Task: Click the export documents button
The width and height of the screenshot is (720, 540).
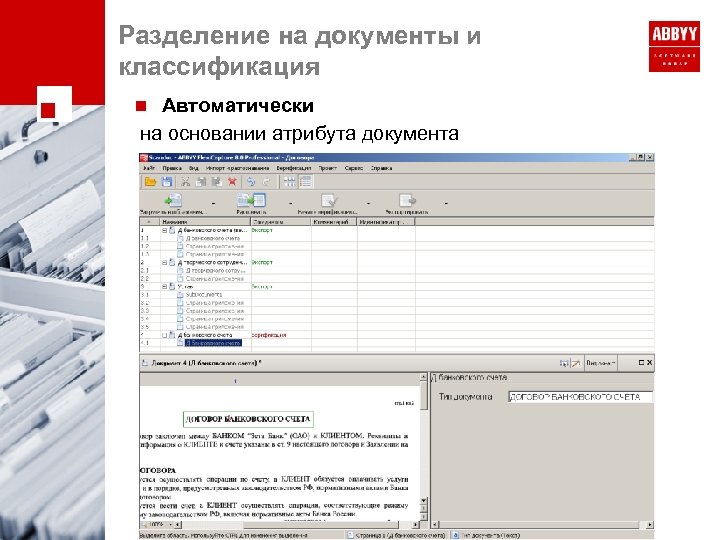Action: pyautogui.click(x=407, y=204)
